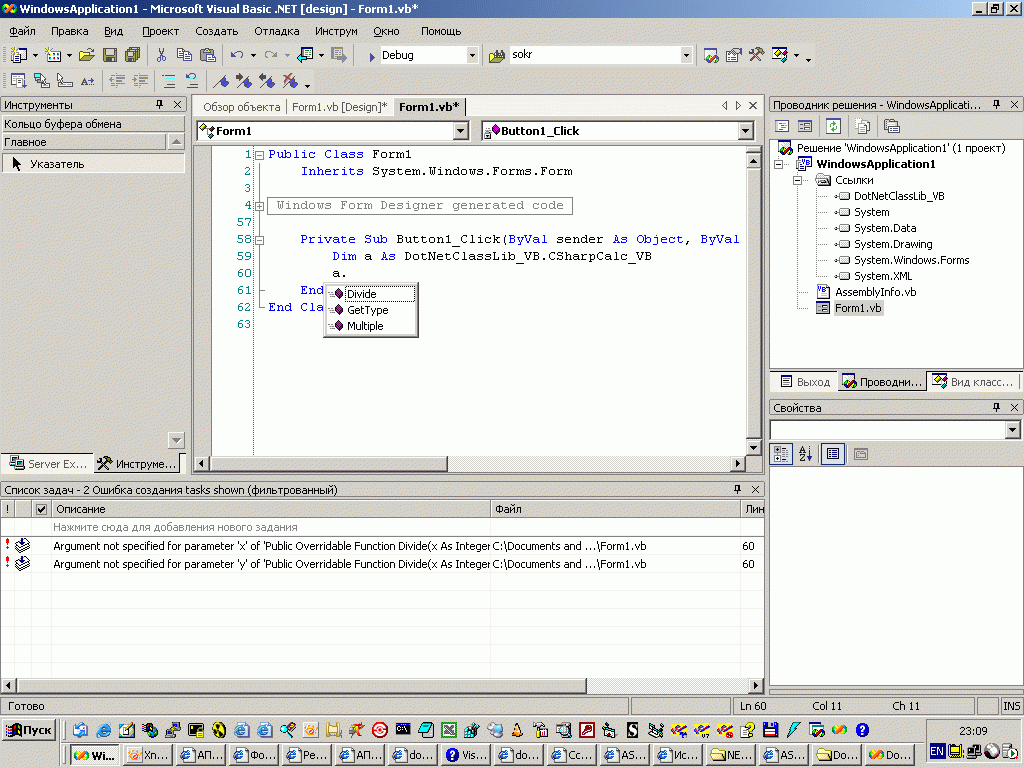Click the Пуск start button
The height and width of the screenshot is (768, 1024).
tap(30, 730)
